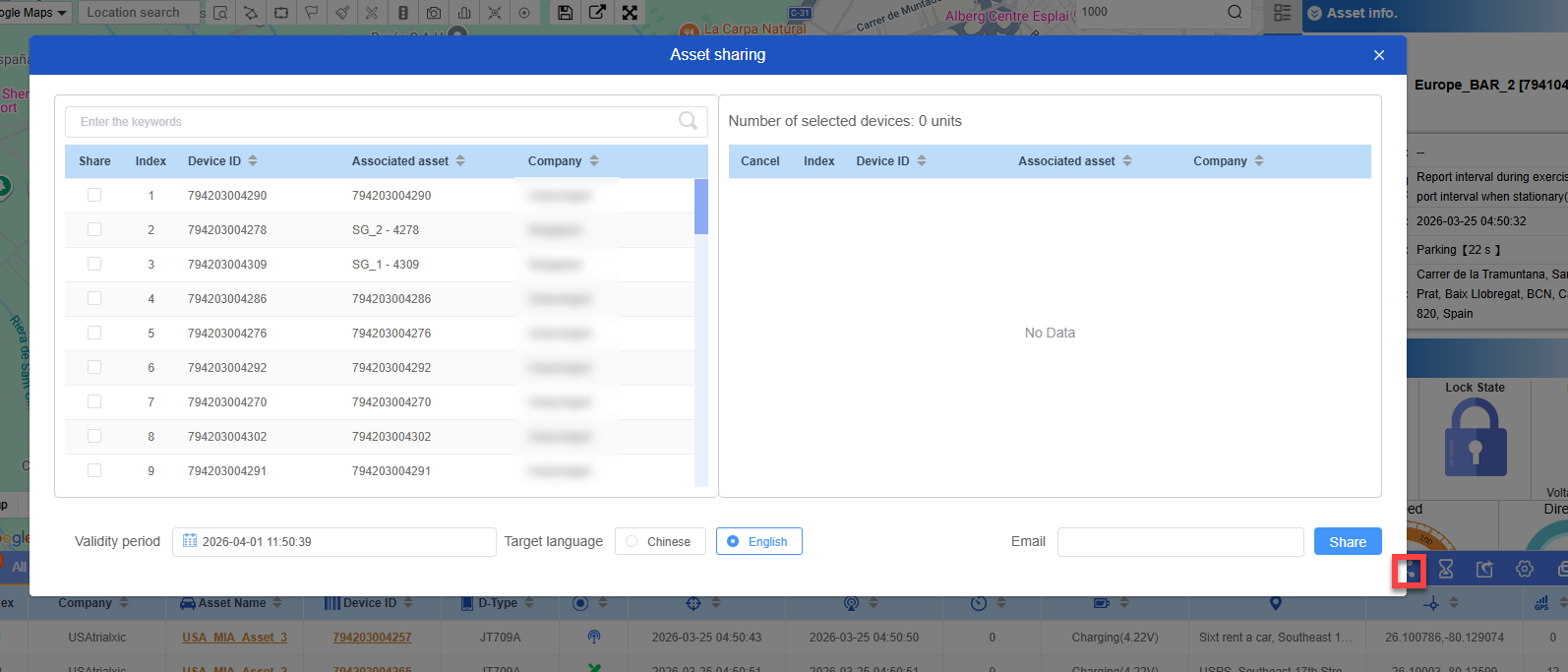Sort the left table by Associated asset
Image resolution: width=1568 pixels, height=672 pixels.
click(460, 160)
